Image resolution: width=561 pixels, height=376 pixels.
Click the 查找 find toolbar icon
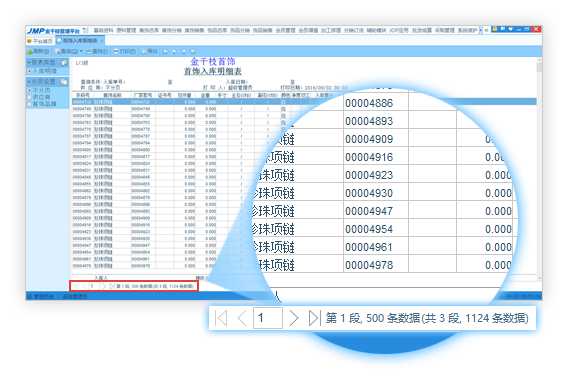tap(89, 52)
